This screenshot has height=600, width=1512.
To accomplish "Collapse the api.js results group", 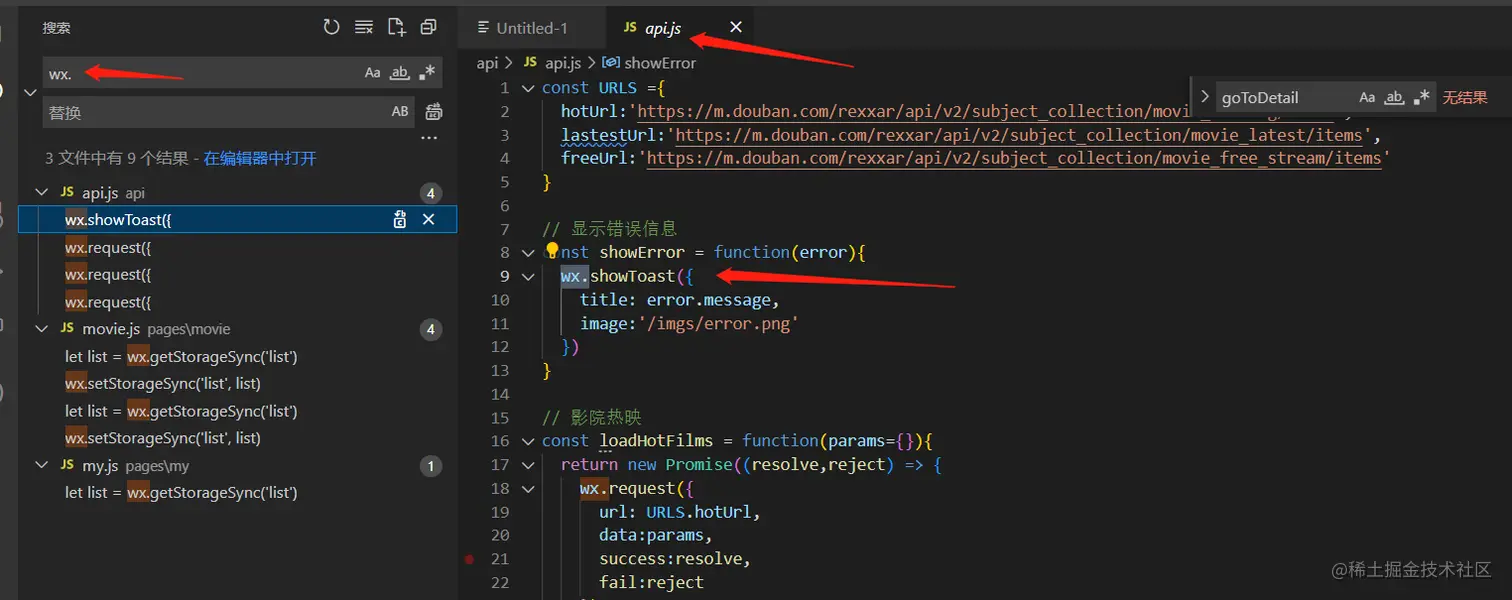I will 41,192.
